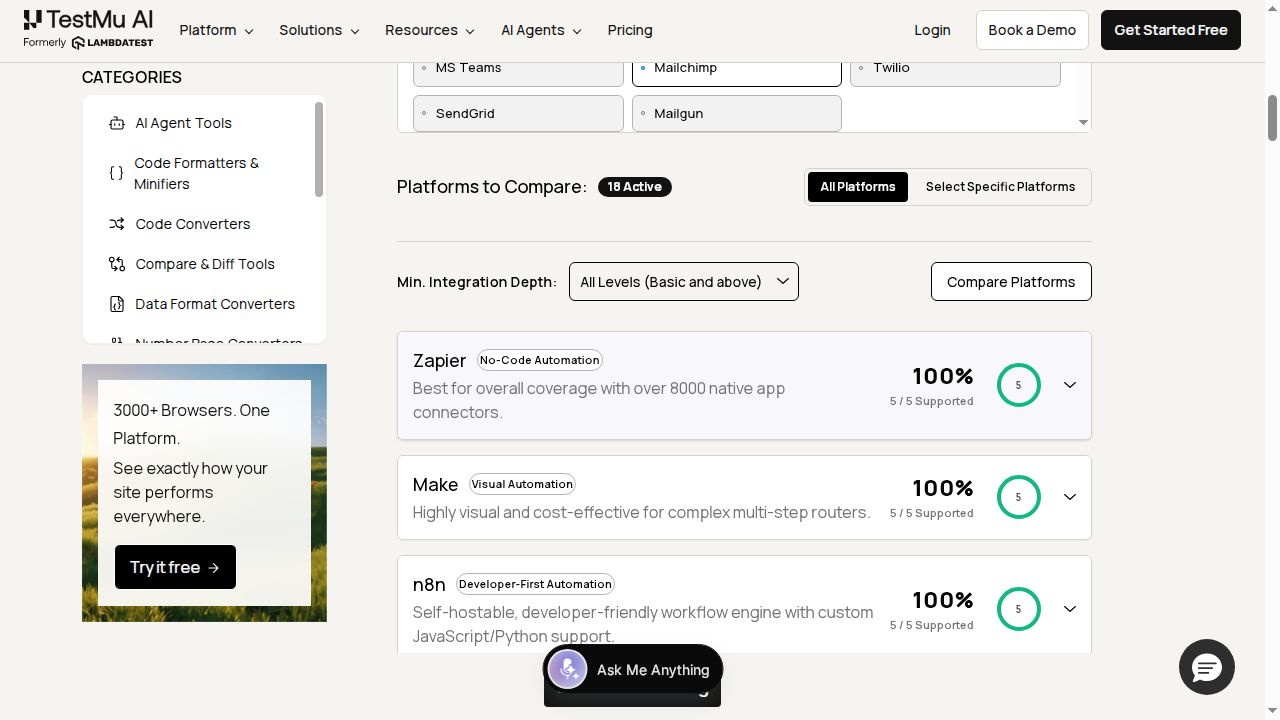Click the Zapier score ring showing 5

pos(1019,385)
